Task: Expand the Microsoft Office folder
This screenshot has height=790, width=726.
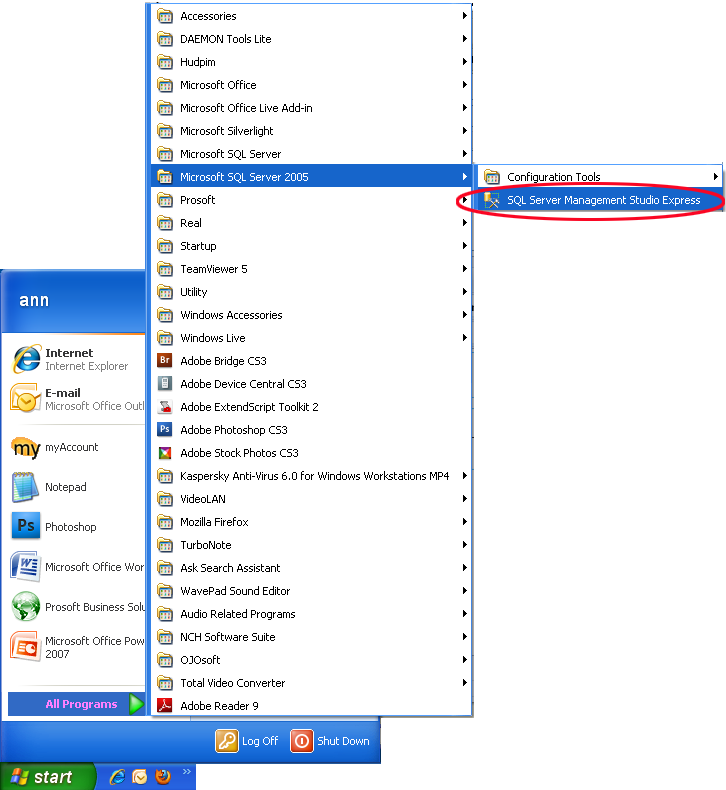Action: (218, 85)
